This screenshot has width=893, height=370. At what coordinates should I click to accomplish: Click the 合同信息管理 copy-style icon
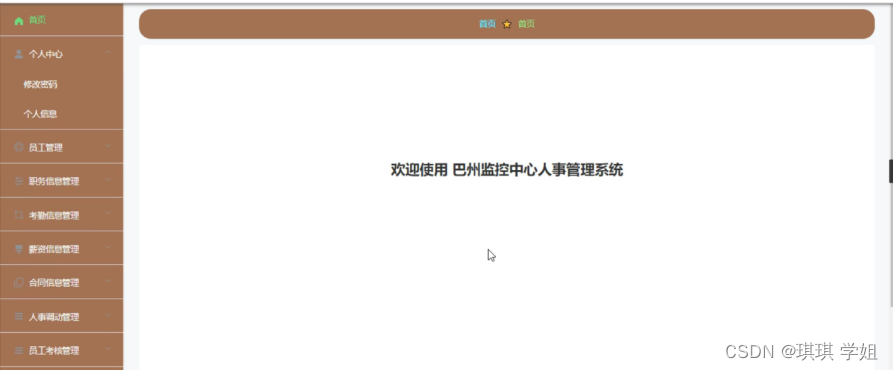pos(19,283)
